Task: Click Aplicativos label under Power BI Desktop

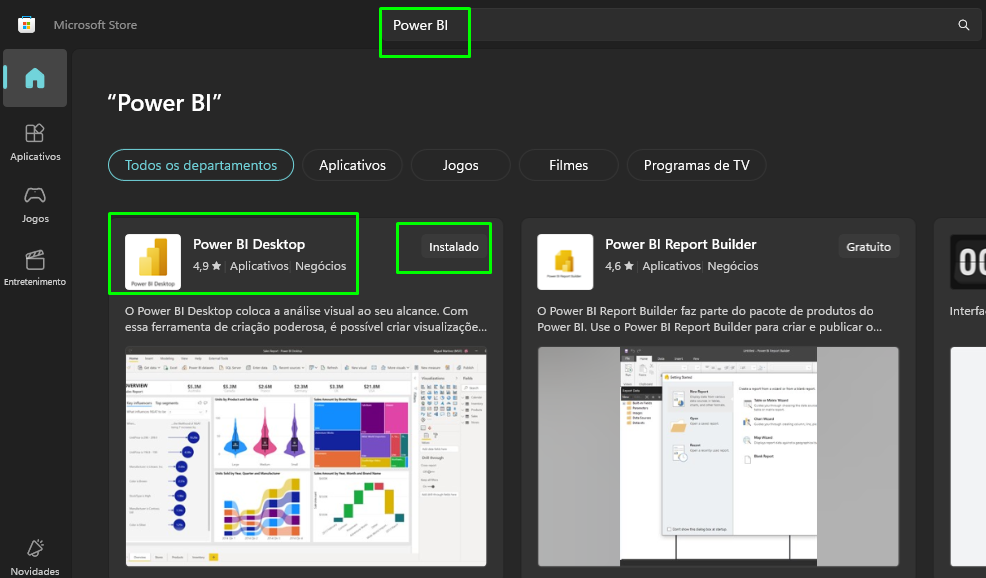Action: 258,266
